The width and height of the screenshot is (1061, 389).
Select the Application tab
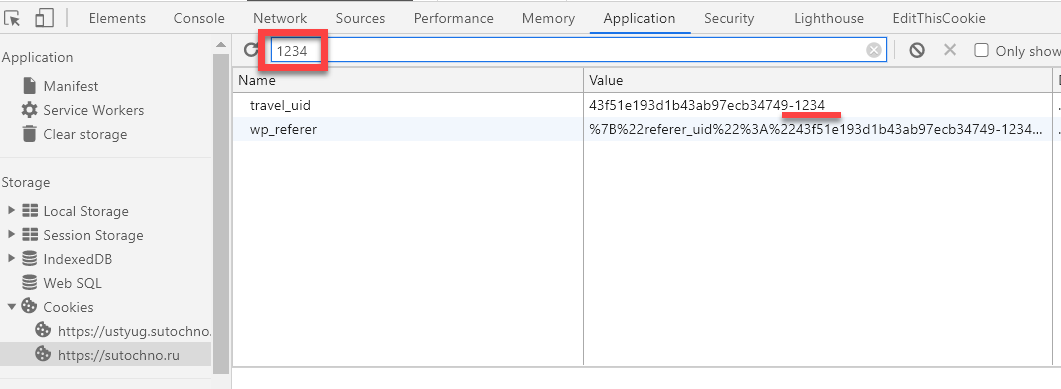point(639,18)
